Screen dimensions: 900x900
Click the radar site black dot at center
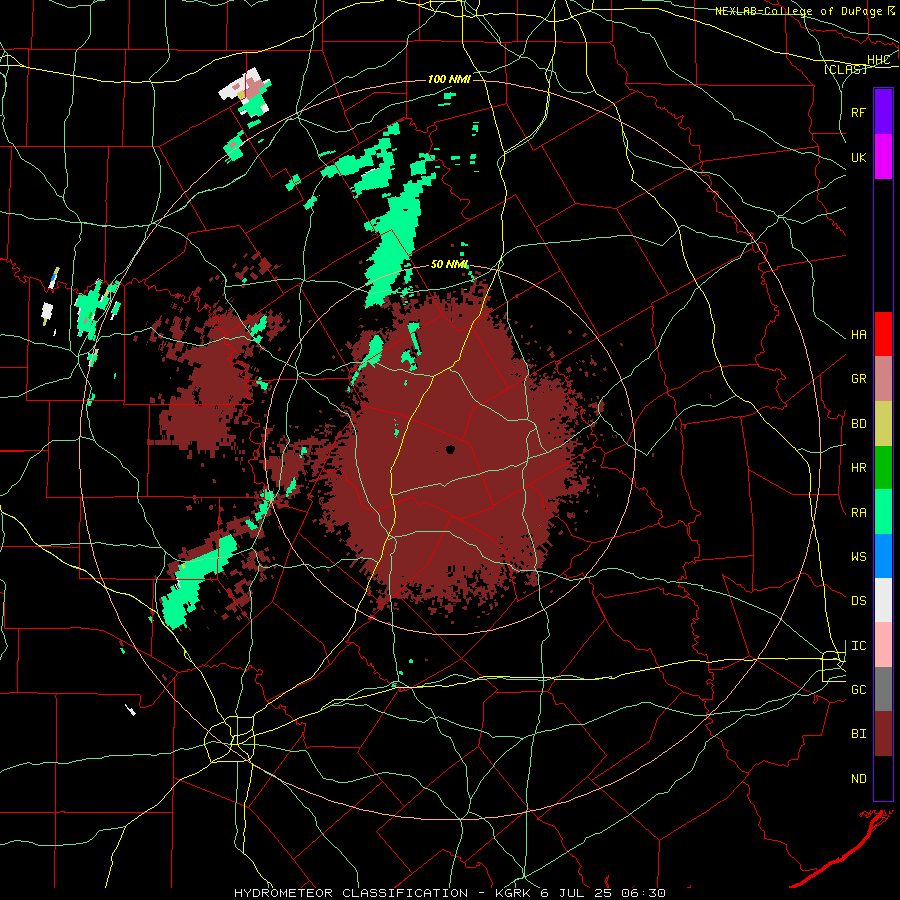coord(450,449)
